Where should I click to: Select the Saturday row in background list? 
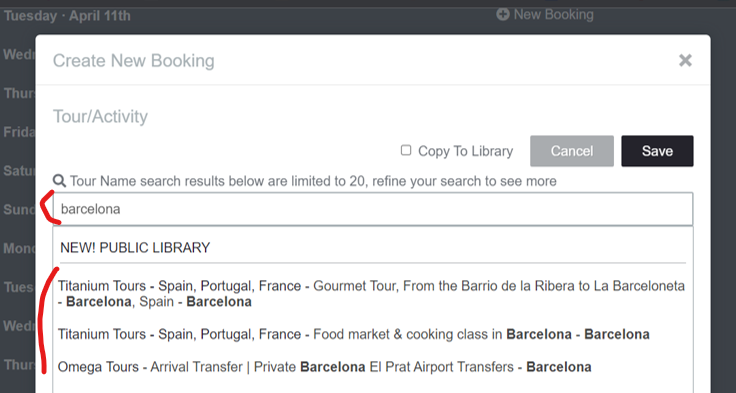tap(19, 170)
